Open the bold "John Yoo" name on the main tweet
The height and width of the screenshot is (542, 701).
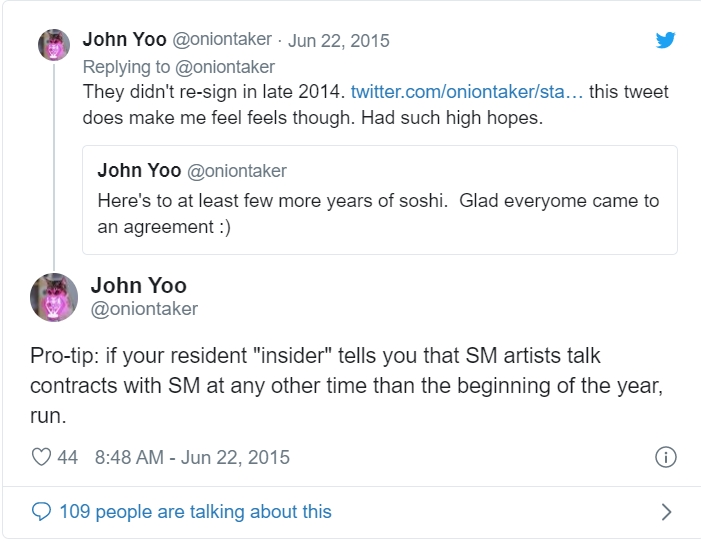tap(138, 285)
